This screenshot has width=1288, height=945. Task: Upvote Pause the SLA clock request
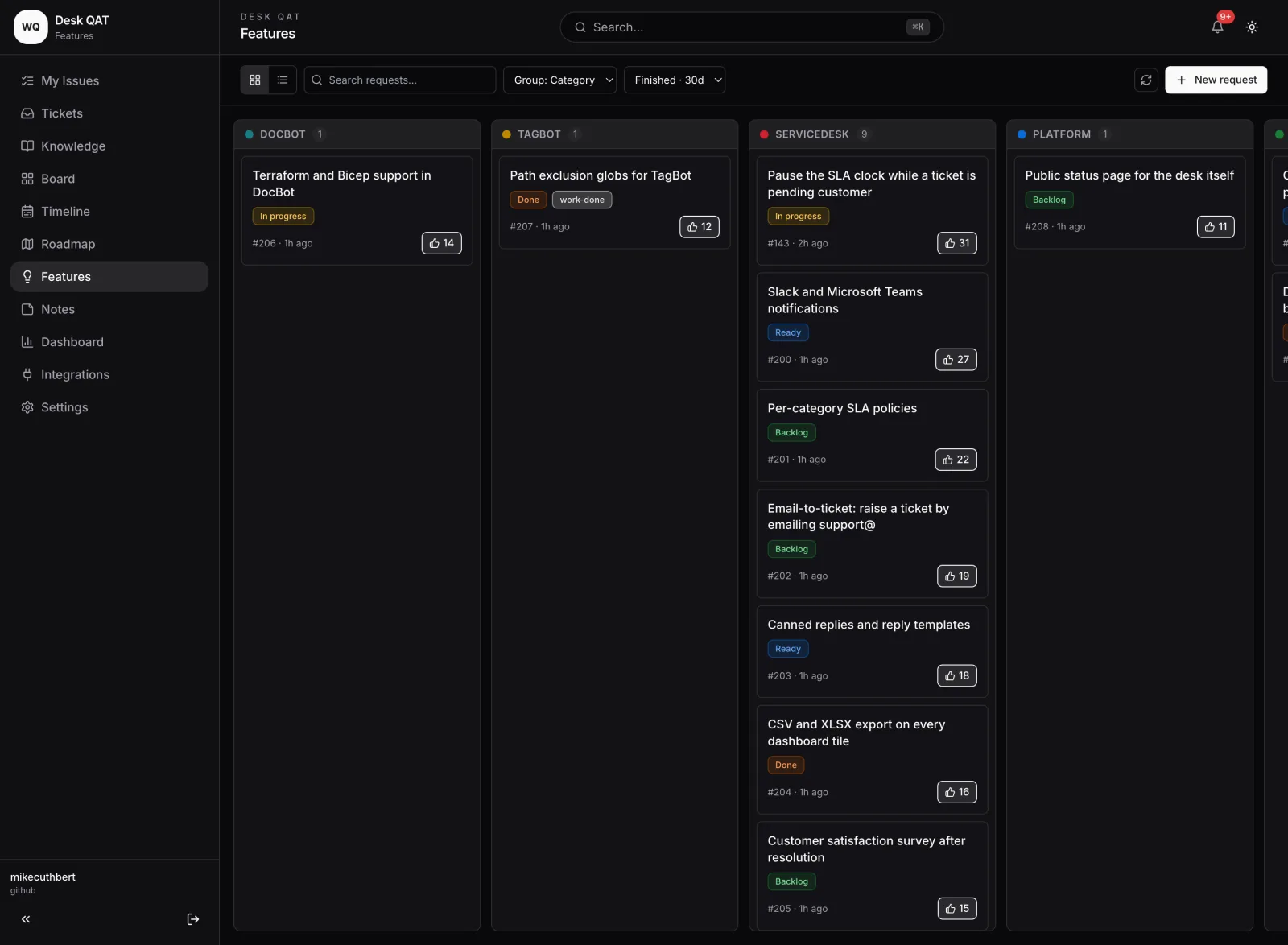[x=957, y=243]
